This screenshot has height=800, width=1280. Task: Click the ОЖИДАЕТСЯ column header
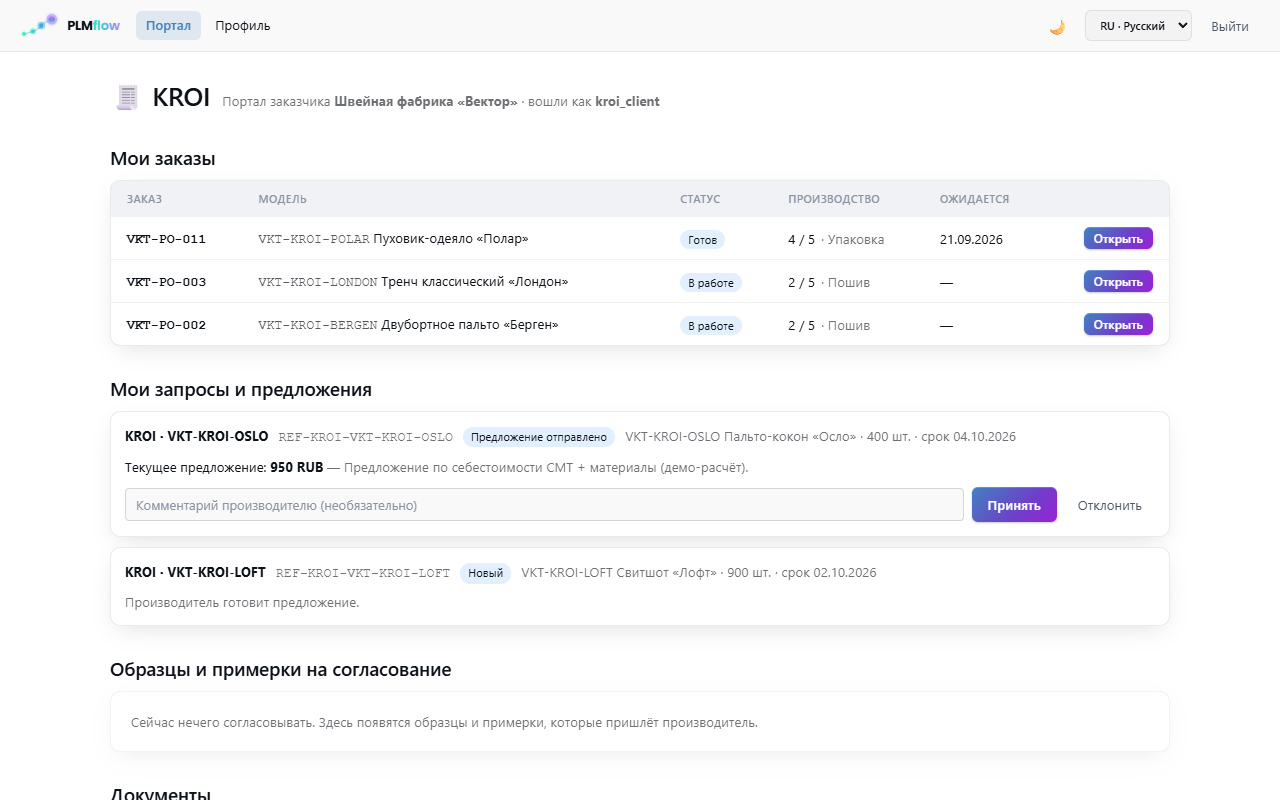974,199
